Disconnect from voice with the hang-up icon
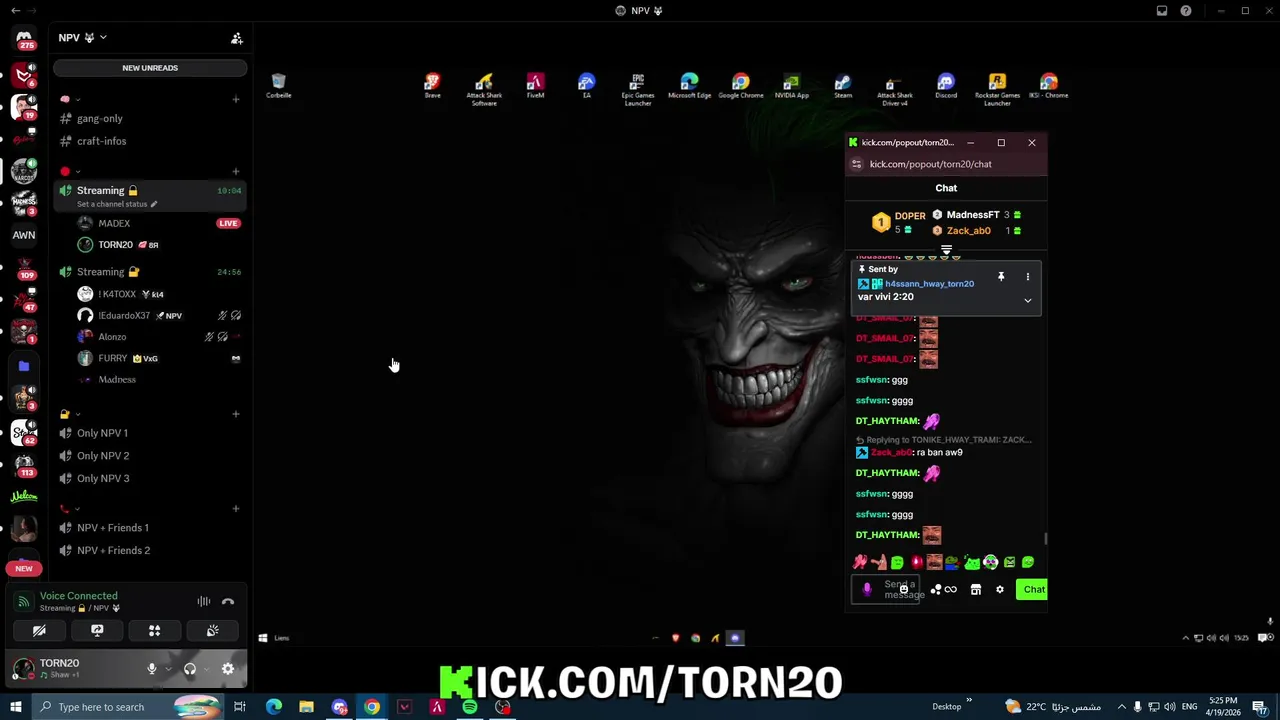This screenshot has width=1280, height=720. click(228, 601)
